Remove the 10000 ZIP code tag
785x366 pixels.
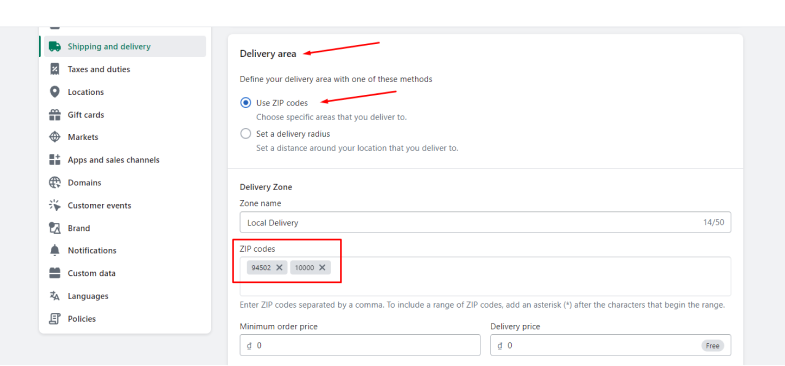coord(322,267)
